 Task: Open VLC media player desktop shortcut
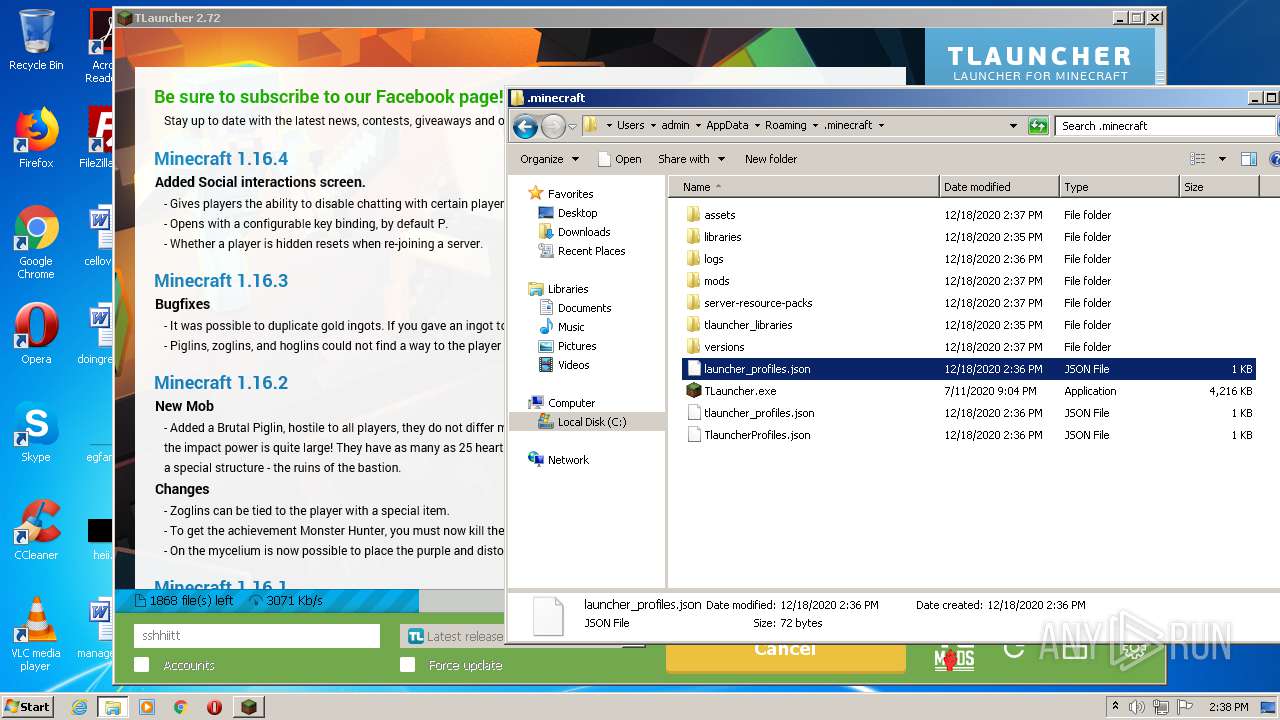coord(36,635)
